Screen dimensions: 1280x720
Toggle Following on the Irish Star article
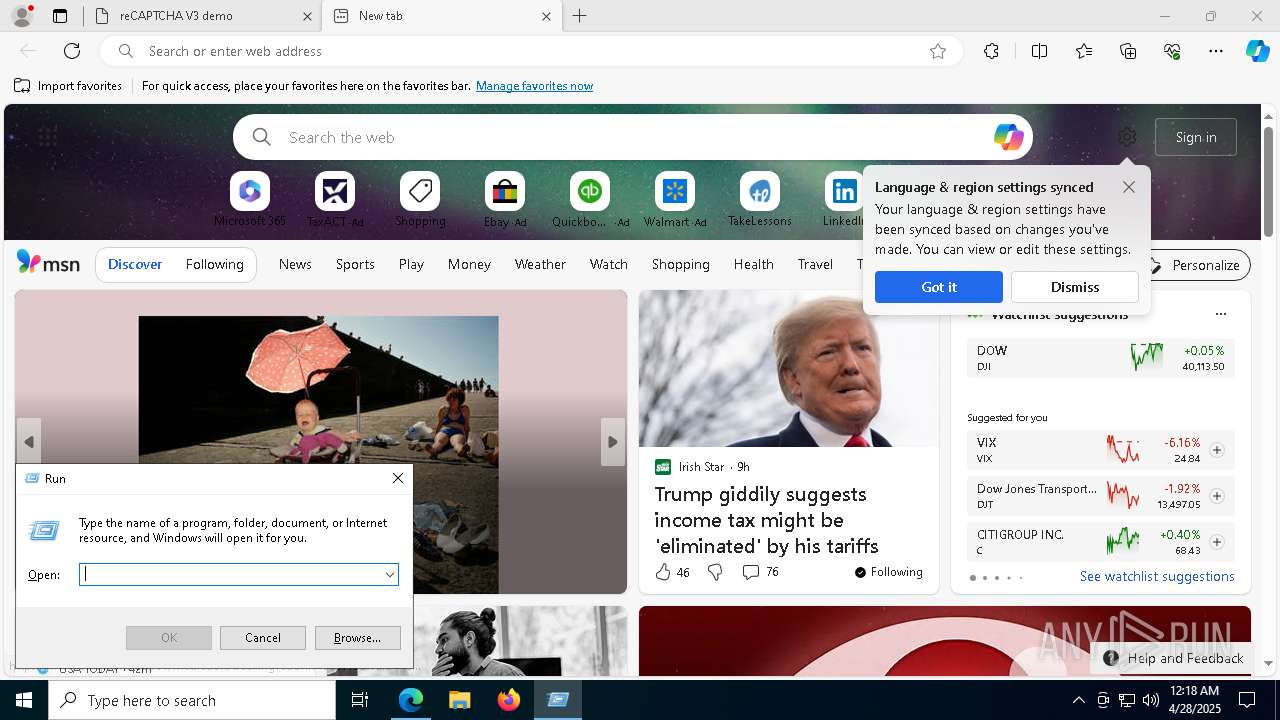click(889, 572)
